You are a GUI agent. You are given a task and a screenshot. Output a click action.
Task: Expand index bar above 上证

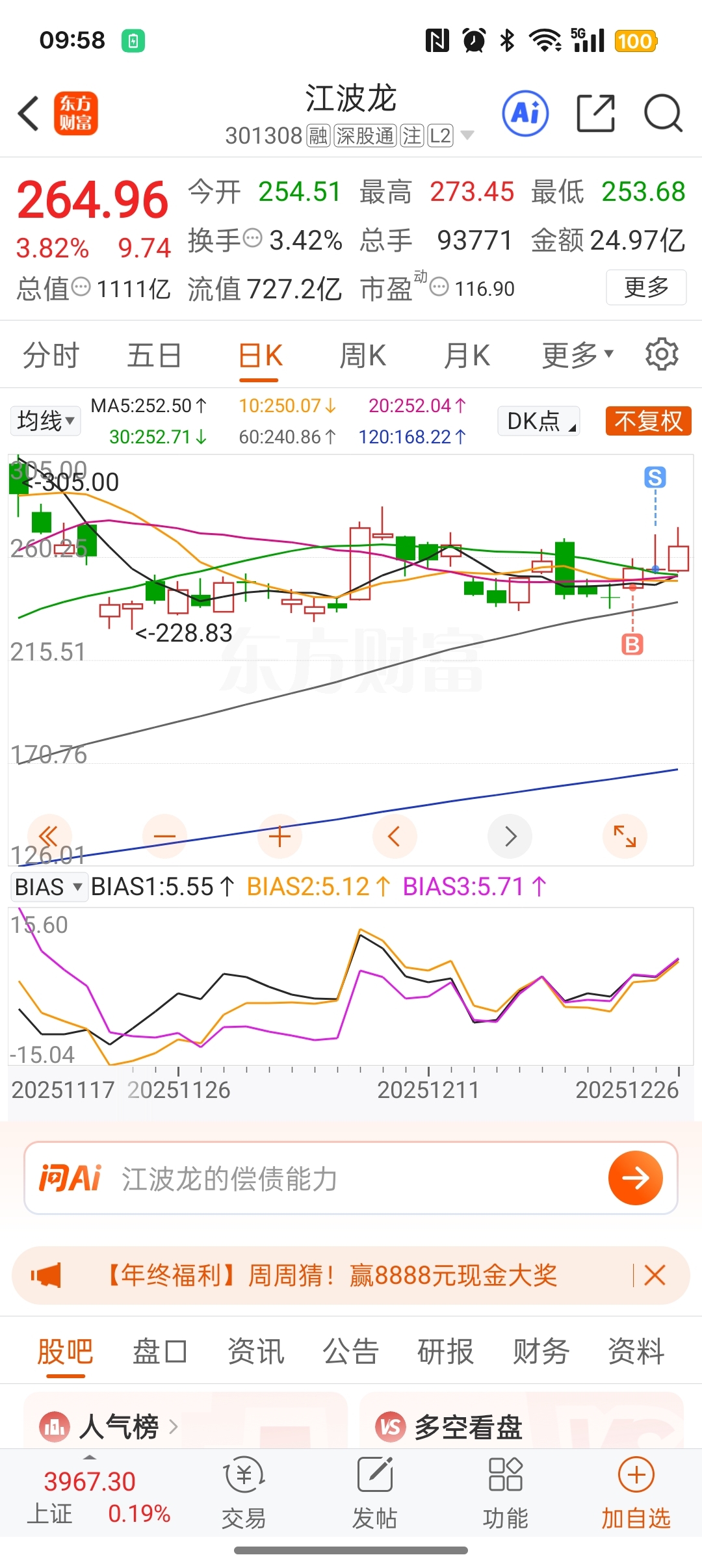tap(90, 1456)
